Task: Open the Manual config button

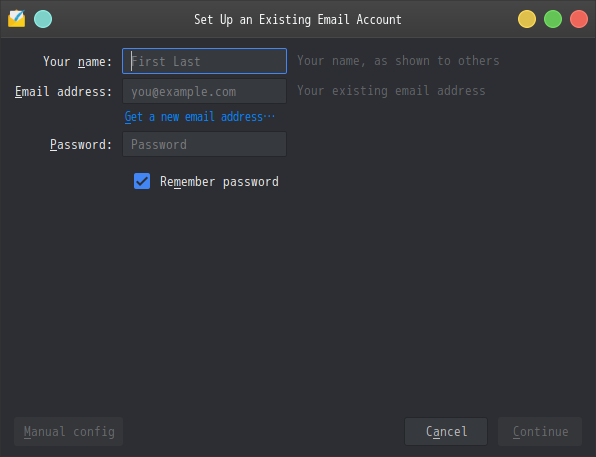Action: coord(68,432)
